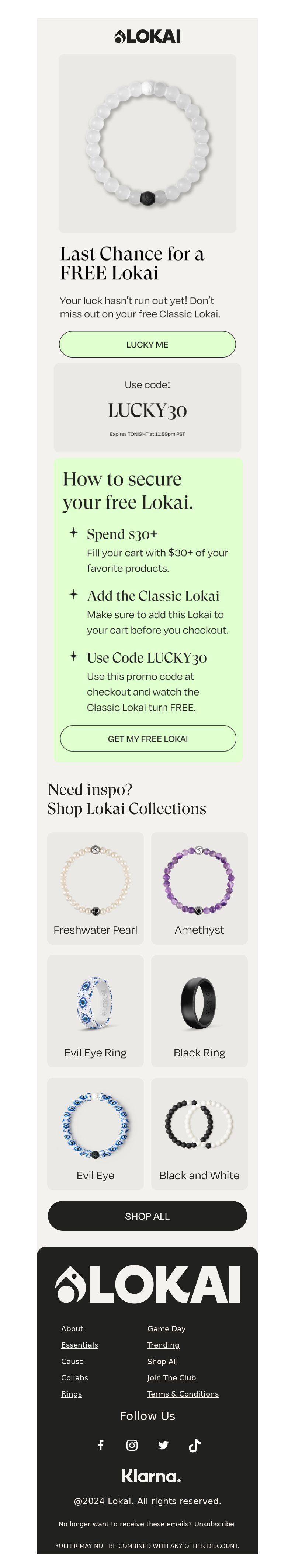
Task: Click the large Lokai footer logo
Action: (x=147, y=1284)
